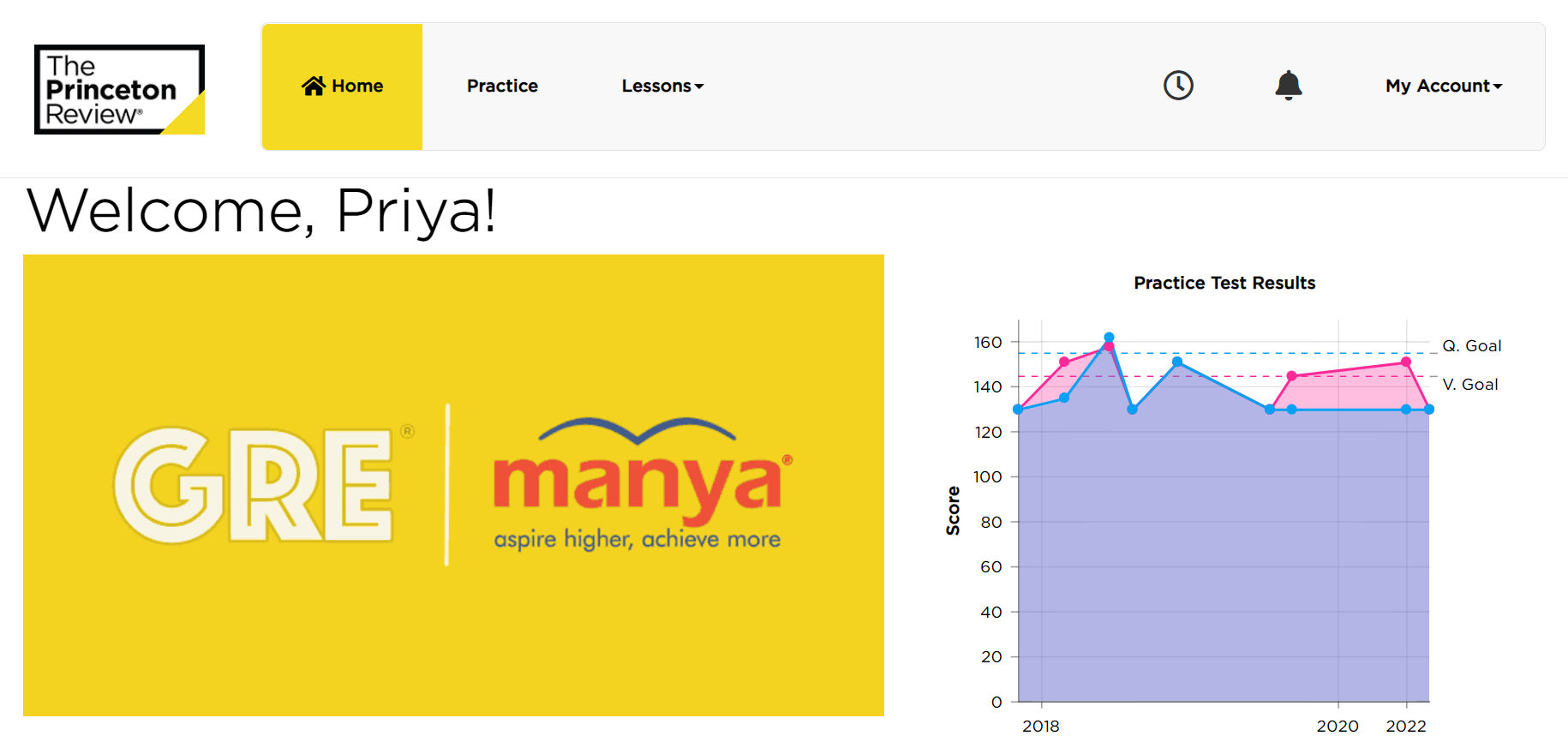Click The Princeton Review logo
The height and width of the screenshot is (736, 1568).
119,89
